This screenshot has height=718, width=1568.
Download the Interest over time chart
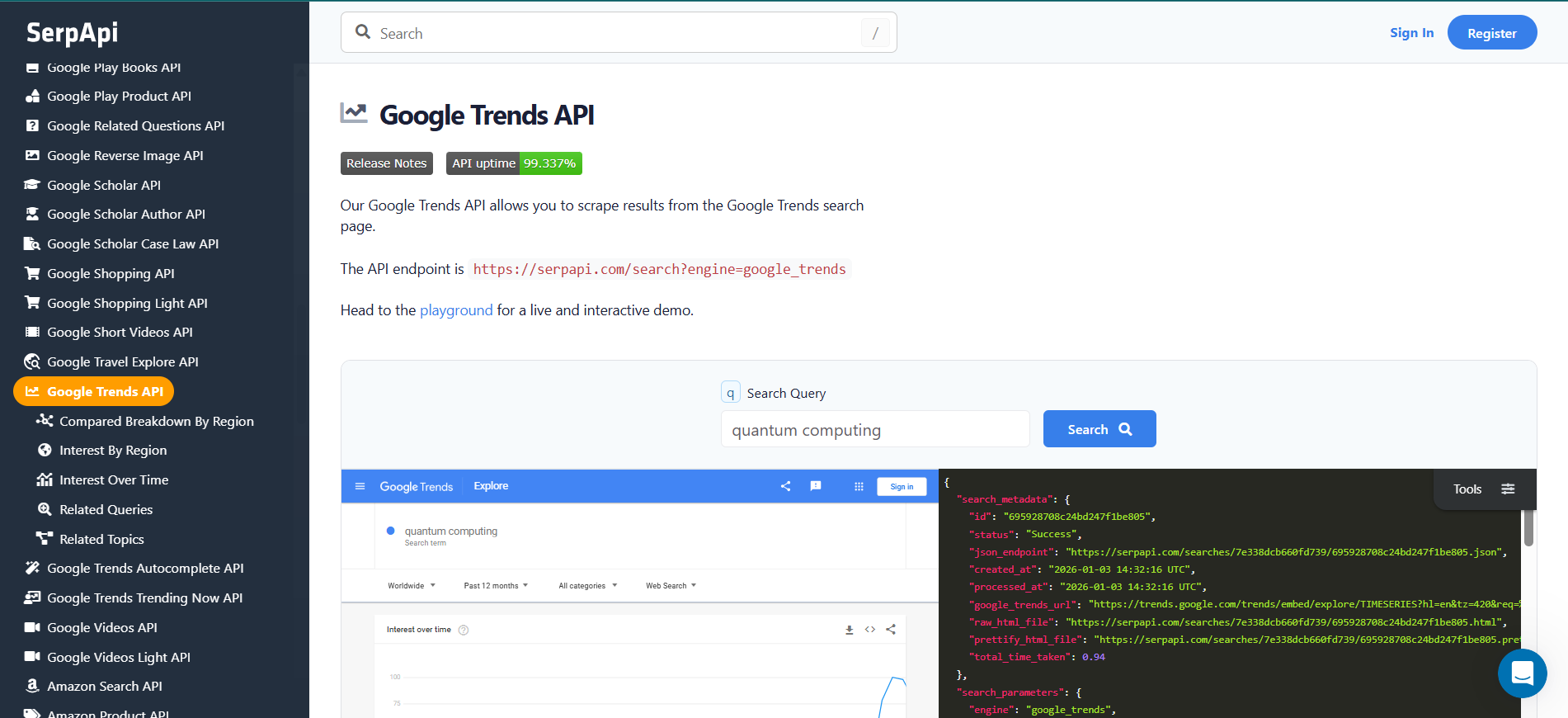[x=849, y=630]
